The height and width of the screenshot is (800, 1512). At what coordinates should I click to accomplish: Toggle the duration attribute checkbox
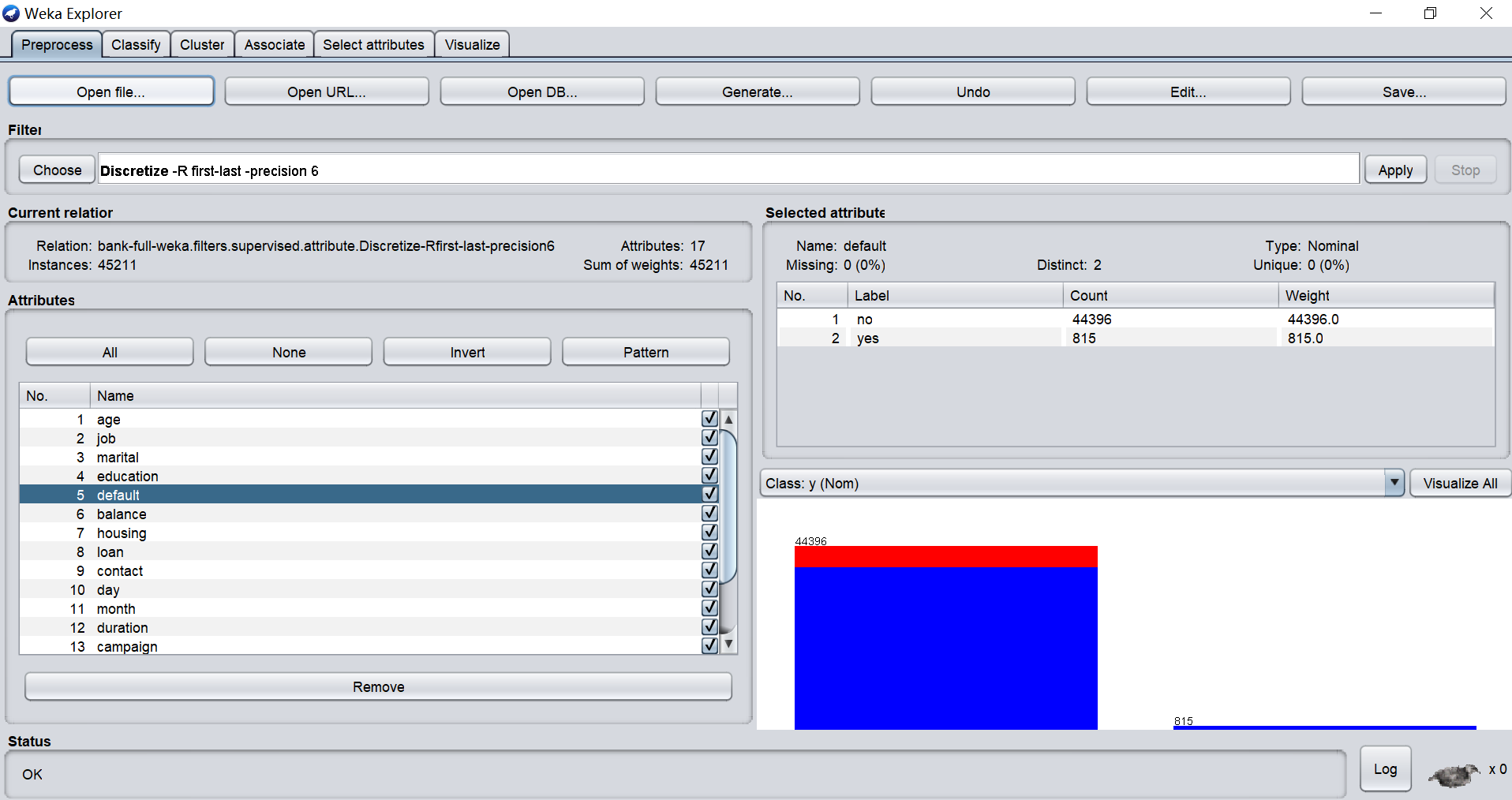(709, 627)
